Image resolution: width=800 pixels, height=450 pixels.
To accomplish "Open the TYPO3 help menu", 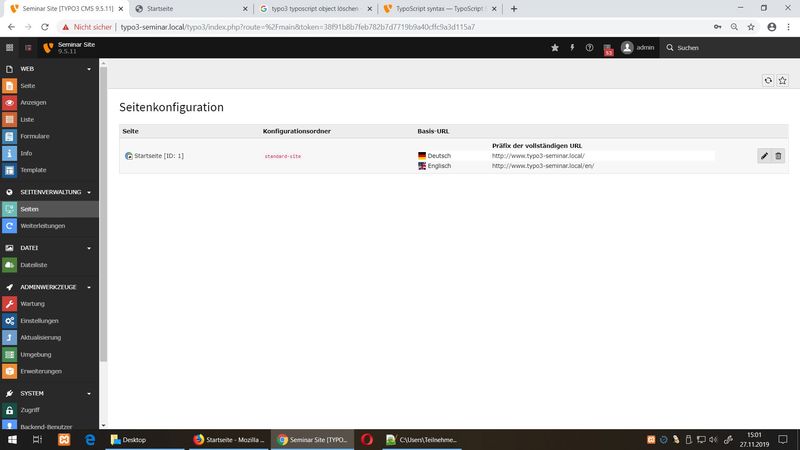I will click(589, 47).
